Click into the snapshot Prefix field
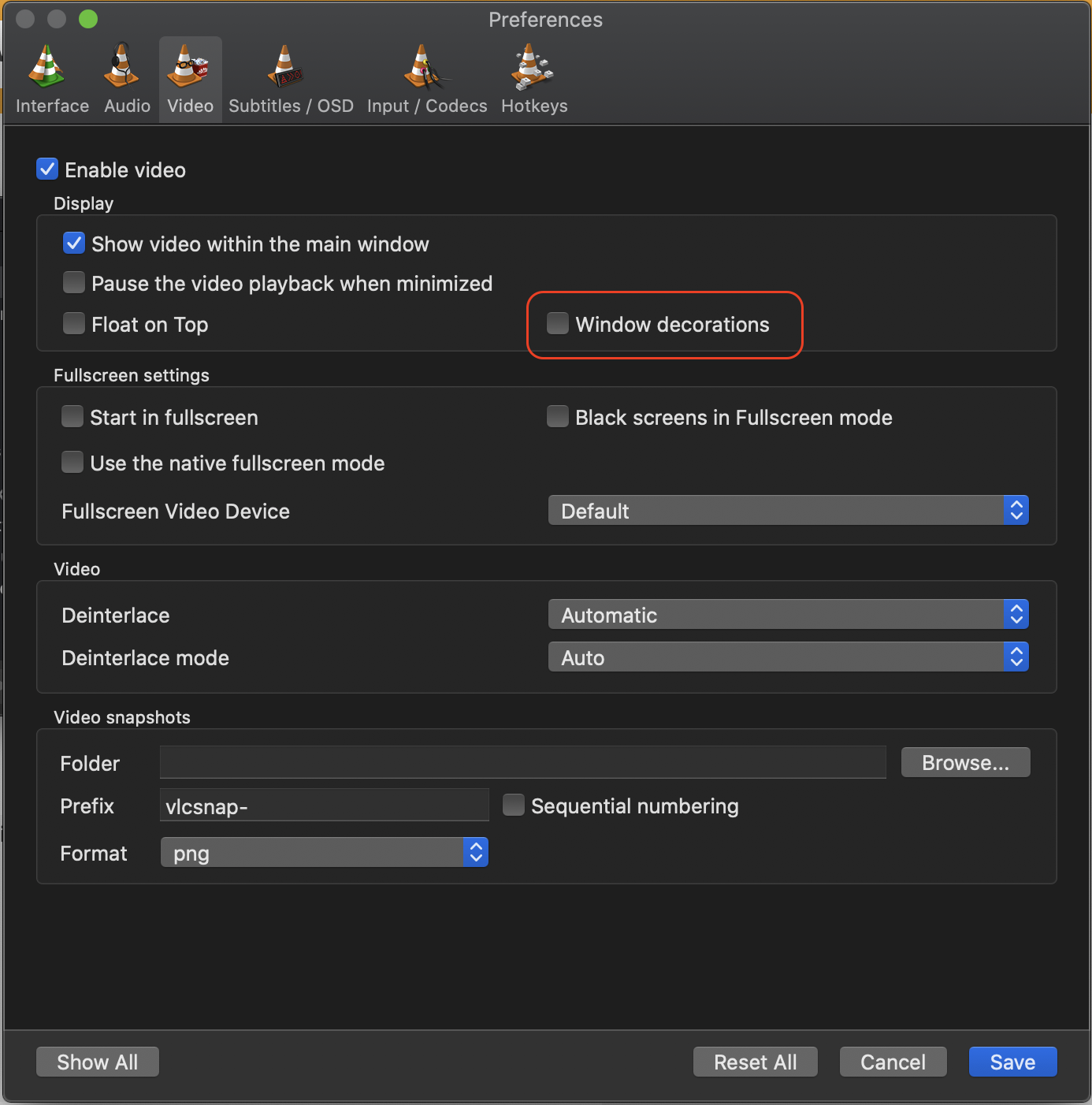Viewport: 1092px width, 1105px height. coord(324,805)
